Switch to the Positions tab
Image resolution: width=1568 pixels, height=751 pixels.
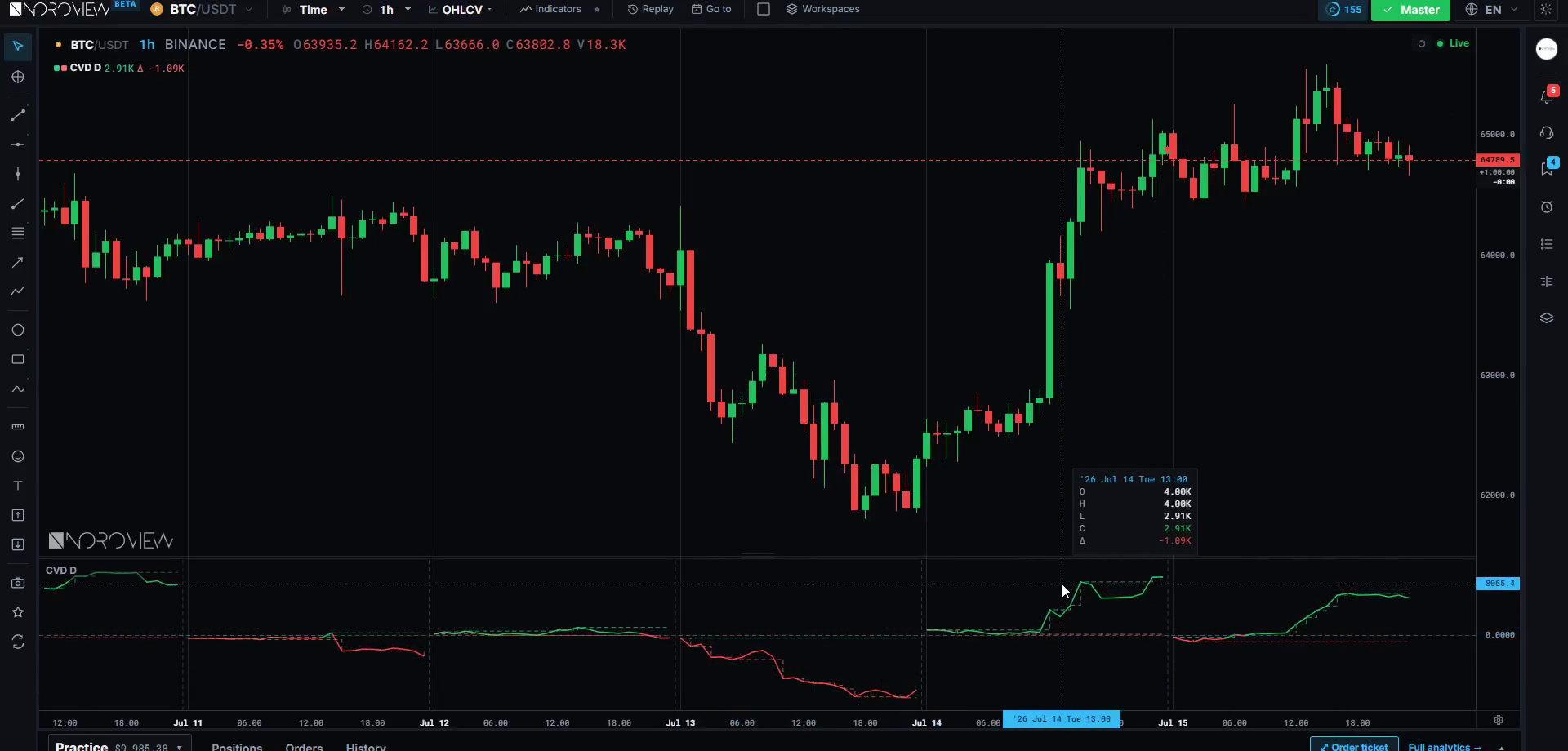237,746
